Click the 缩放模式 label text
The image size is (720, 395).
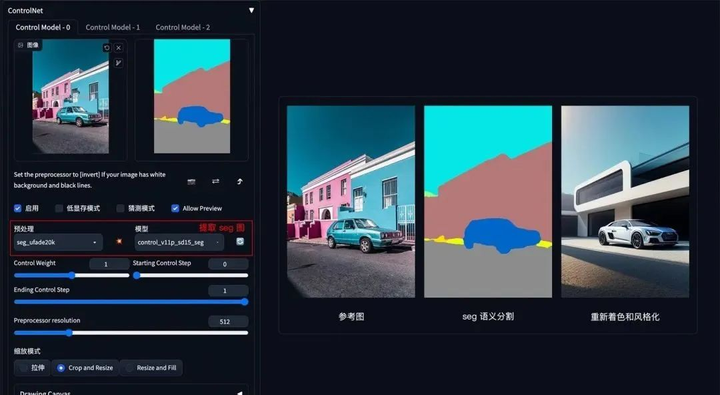click(27, 351)
